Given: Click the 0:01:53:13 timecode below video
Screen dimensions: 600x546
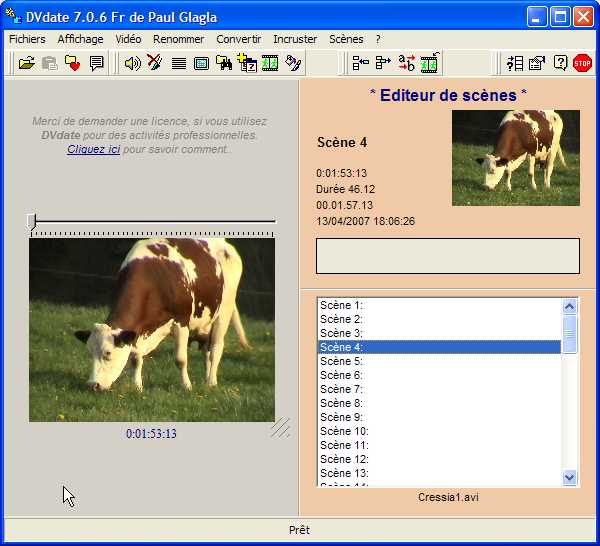Looking at the screenshot, I should pyautogui.click(x=151, y=434).
